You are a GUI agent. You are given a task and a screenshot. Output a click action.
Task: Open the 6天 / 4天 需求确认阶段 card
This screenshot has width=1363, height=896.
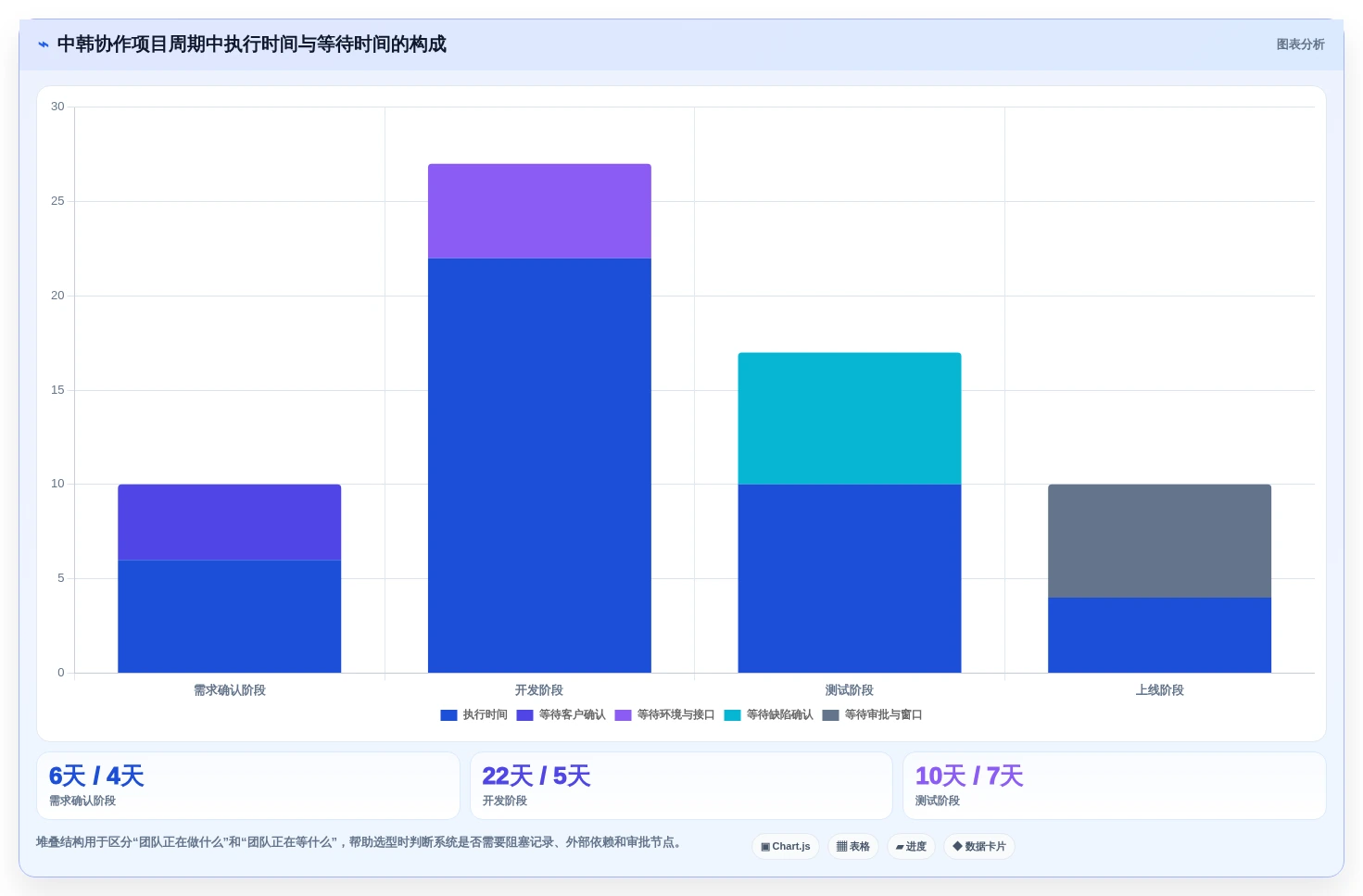point(248,786)
